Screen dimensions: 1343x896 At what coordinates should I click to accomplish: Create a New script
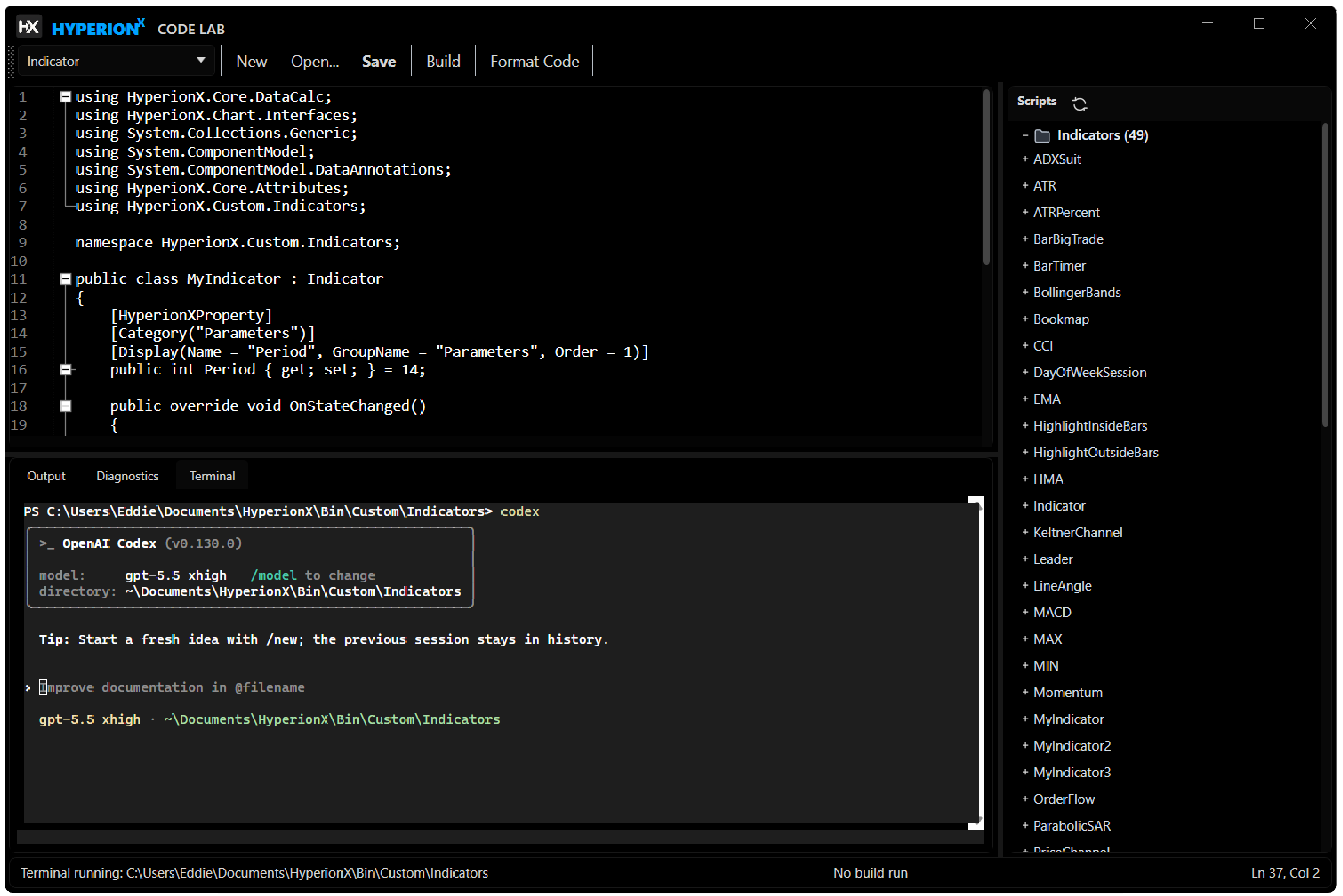click(x=251, y=61)
